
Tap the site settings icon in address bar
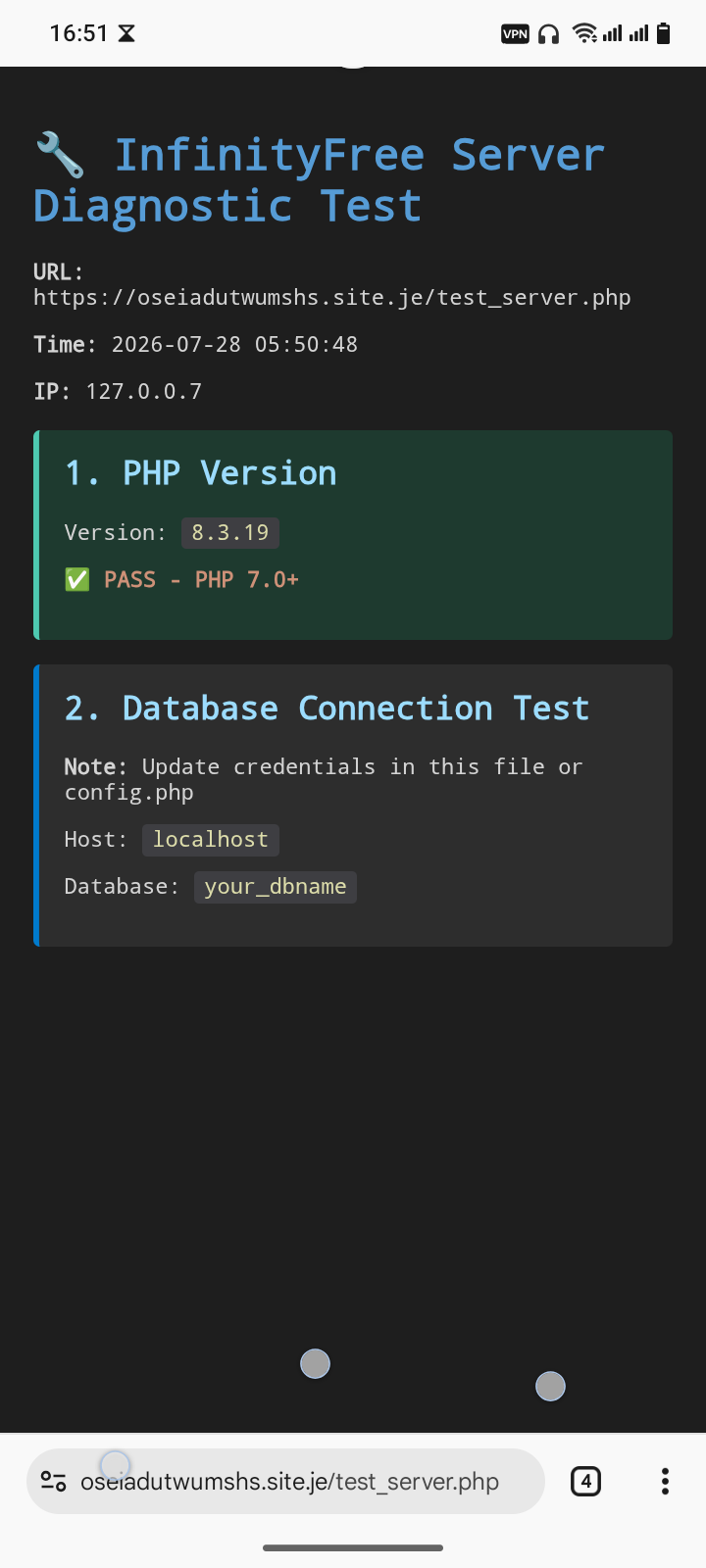[x=53, y=1481]
